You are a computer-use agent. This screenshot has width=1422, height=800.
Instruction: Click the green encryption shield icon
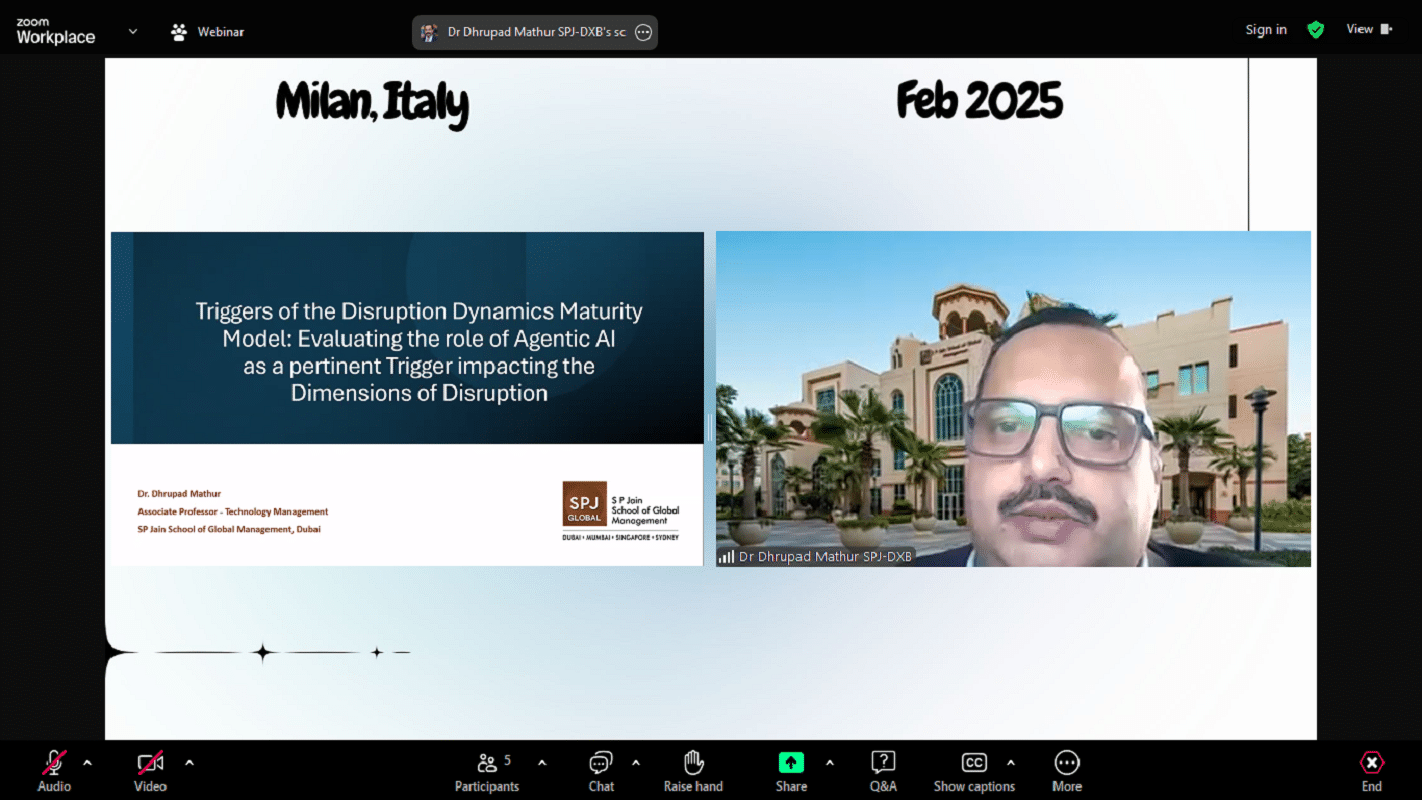pos(1316,30)
